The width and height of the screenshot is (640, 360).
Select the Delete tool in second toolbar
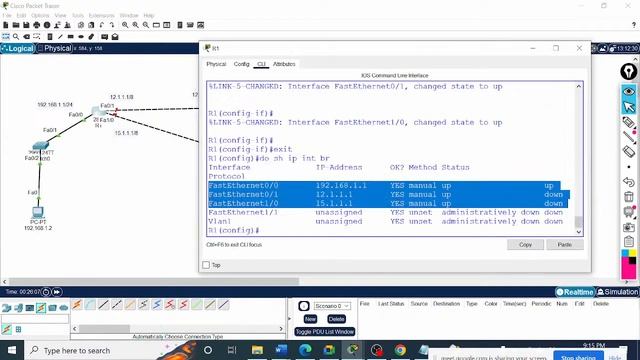(x=27, y=37)
